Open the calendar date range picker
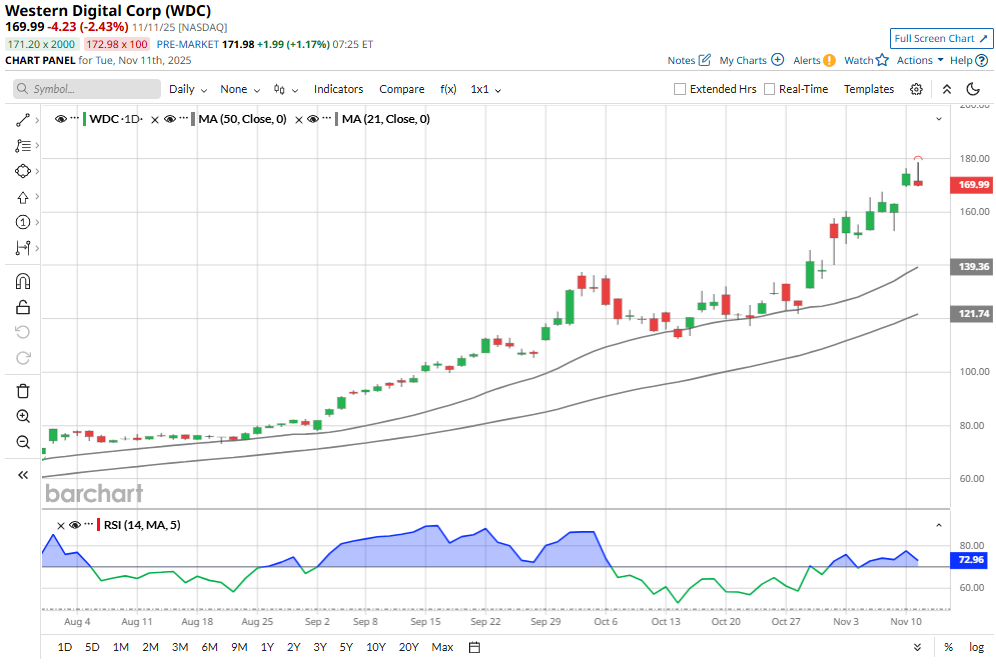 475,647
